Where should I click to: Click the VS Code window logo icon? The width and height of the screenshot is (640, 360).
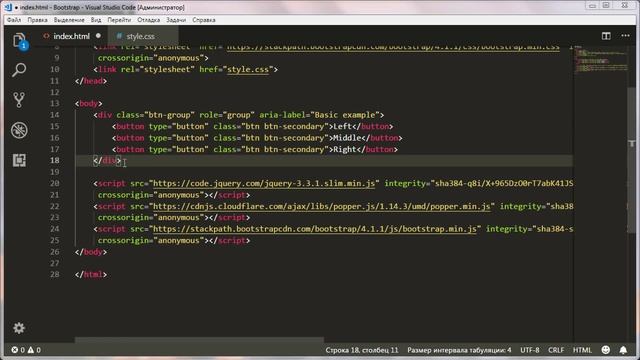point(8,7)
